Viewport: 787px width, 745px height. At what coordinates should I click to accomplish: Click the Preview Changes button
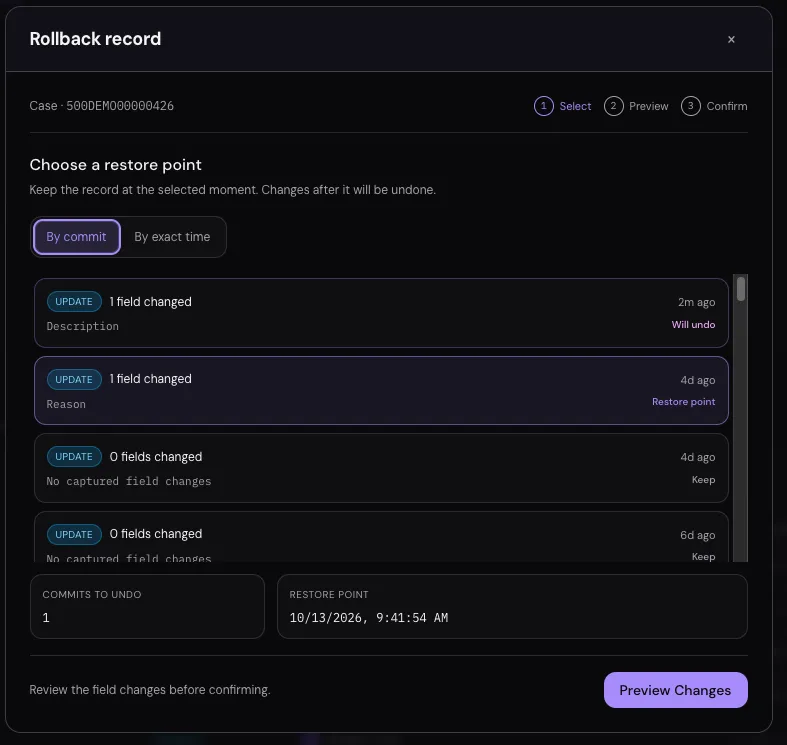(x=676, y=690)
